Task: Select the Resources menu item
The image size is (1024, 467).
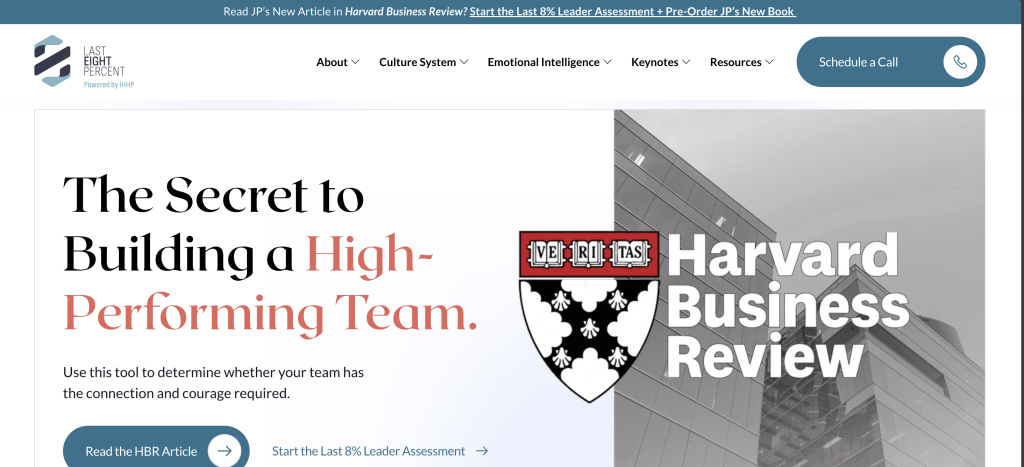Action: 735,62
